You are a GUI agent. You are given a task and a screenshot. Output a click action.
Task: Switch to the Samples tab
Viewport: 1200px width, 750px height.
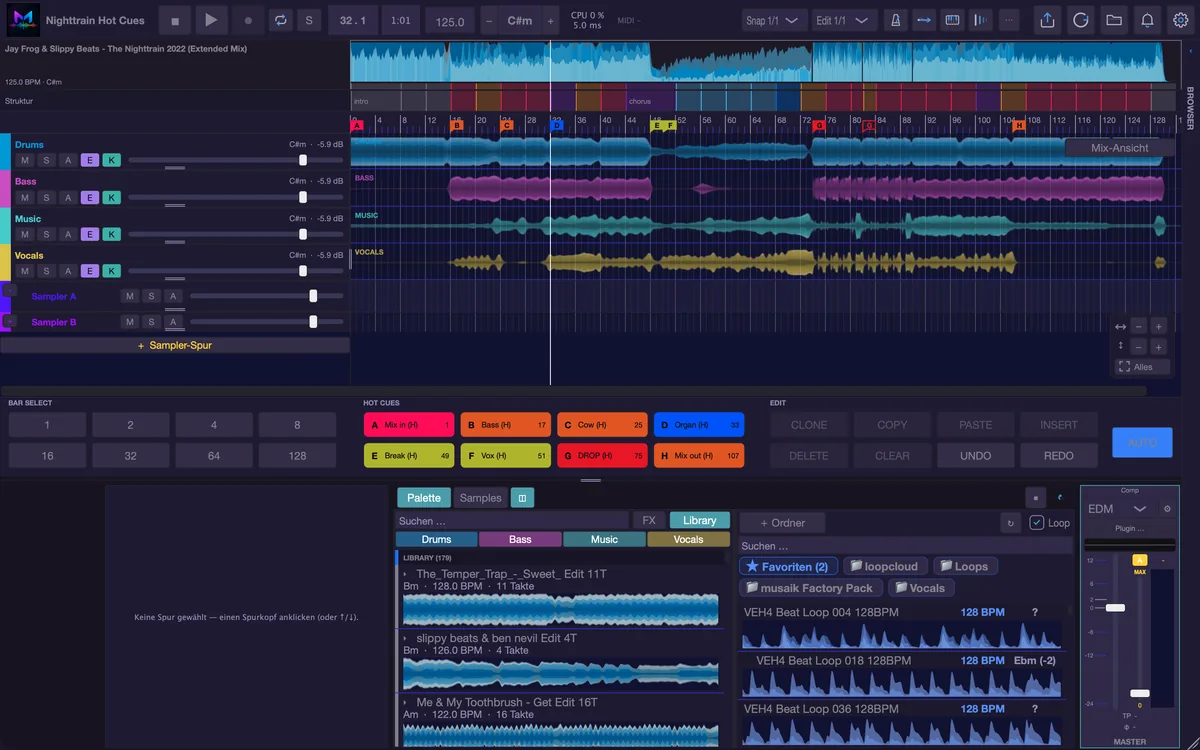tap(481, 498)
